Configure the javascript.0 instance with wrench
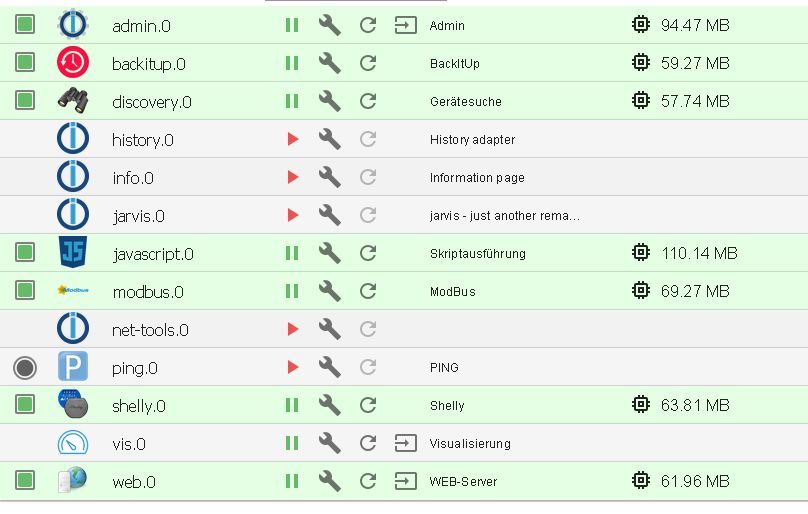Viewport: 808px width, 514px height. [x=329, y=253]
